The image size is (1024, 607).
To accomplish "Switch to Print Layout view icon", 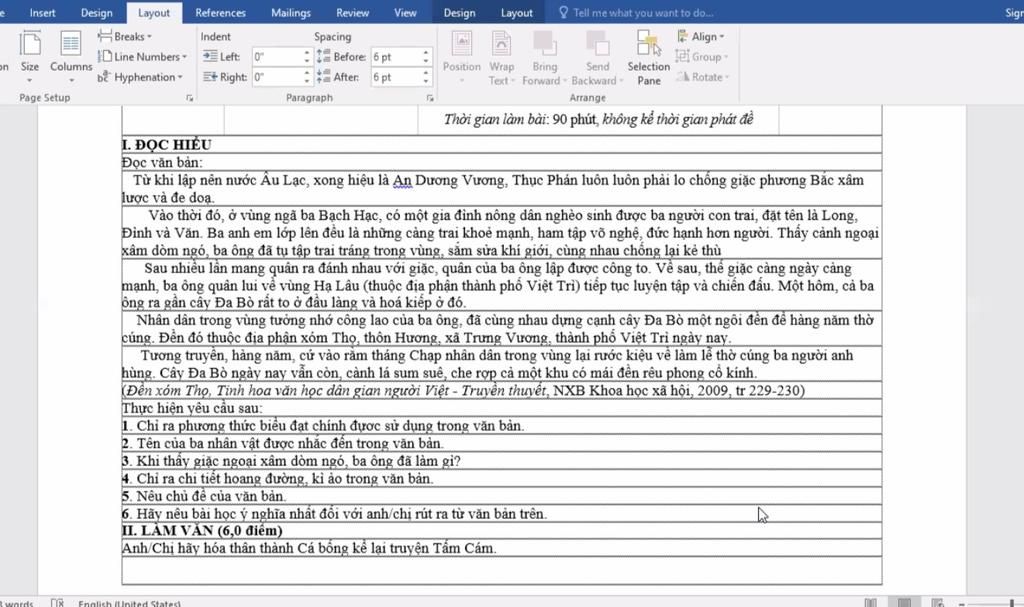I will click(x=904, y=603).
